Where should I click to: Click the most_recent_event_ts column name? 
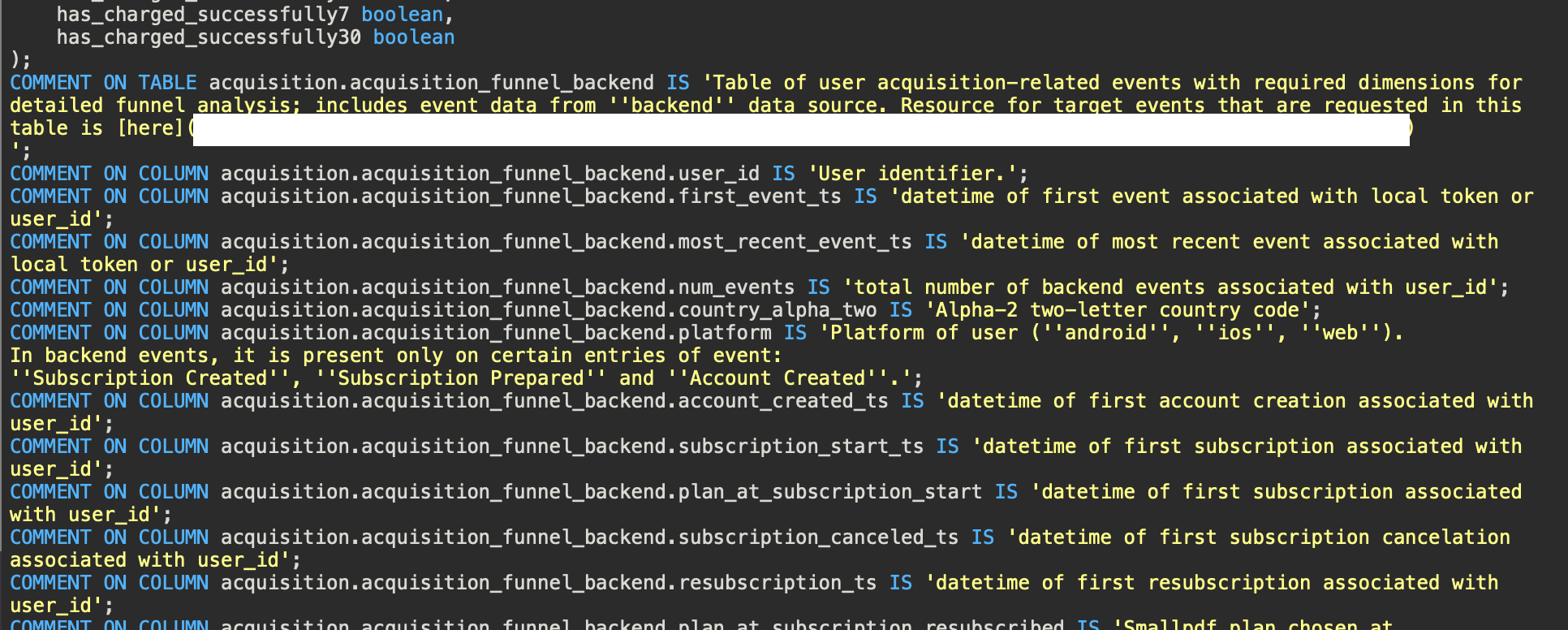click(795, 242)
